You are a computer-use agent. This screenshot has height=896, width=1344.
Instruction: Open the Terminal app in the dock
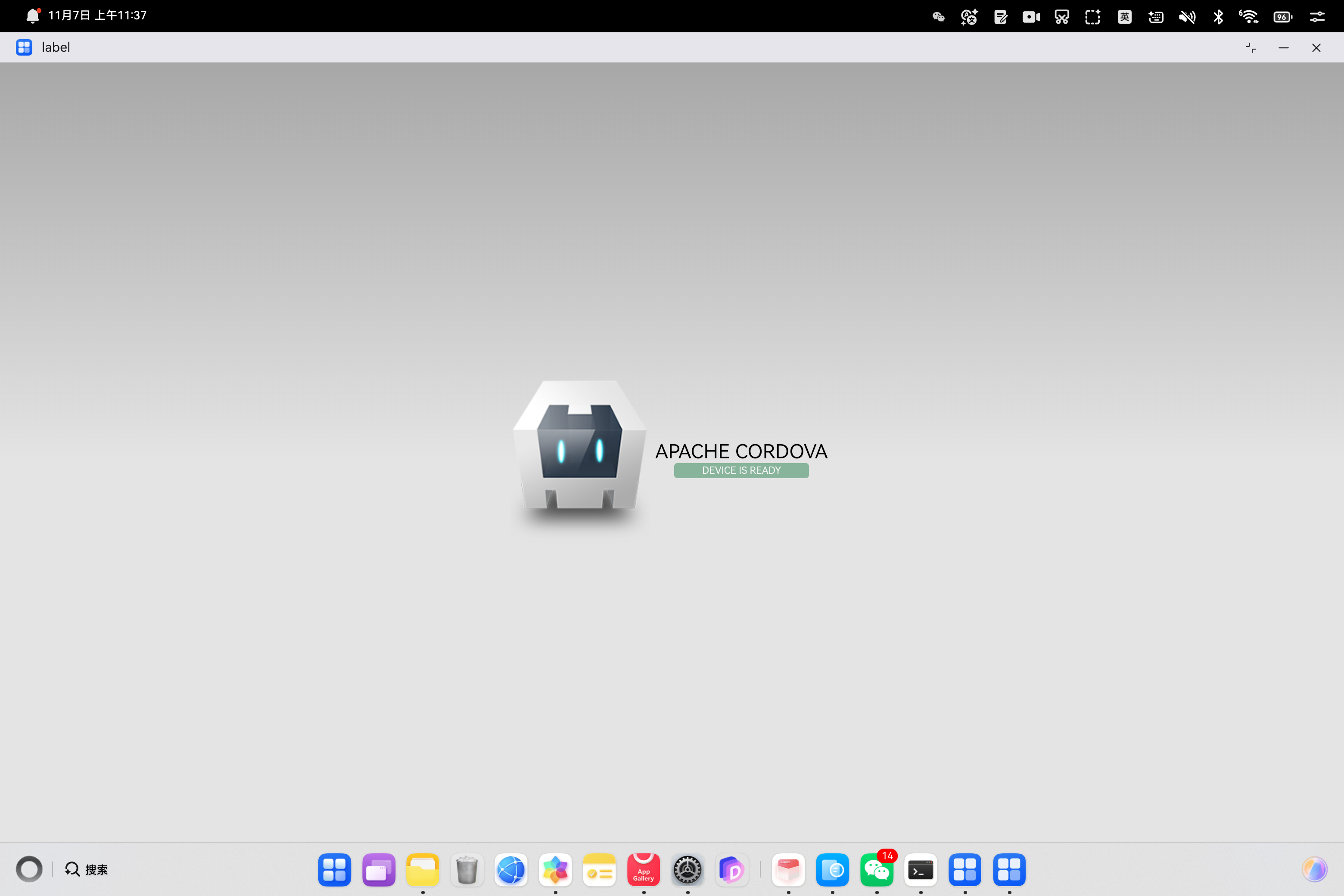click(921, 870)
